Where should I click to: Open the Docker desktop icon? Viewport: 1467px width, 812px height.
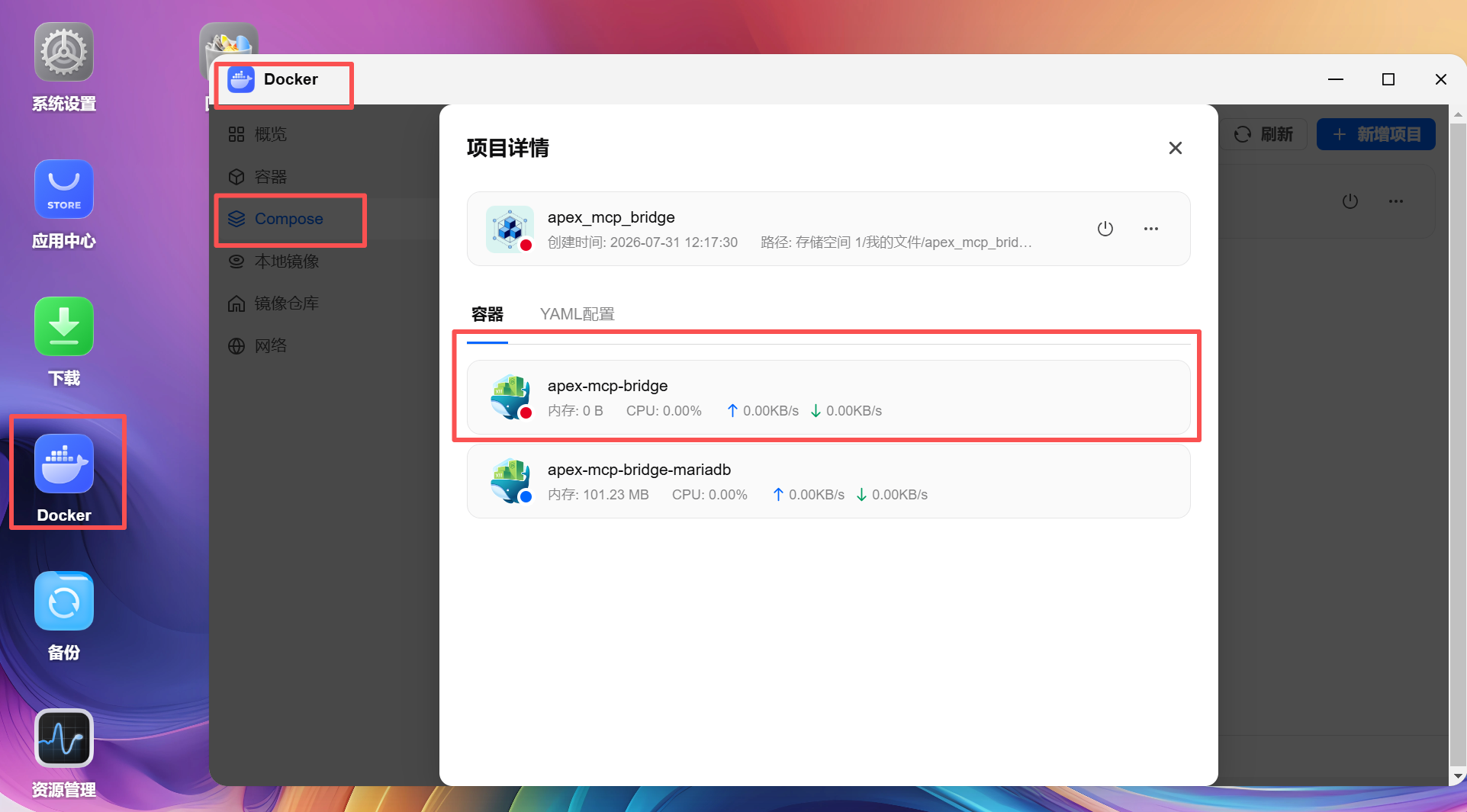pos(64,464)
